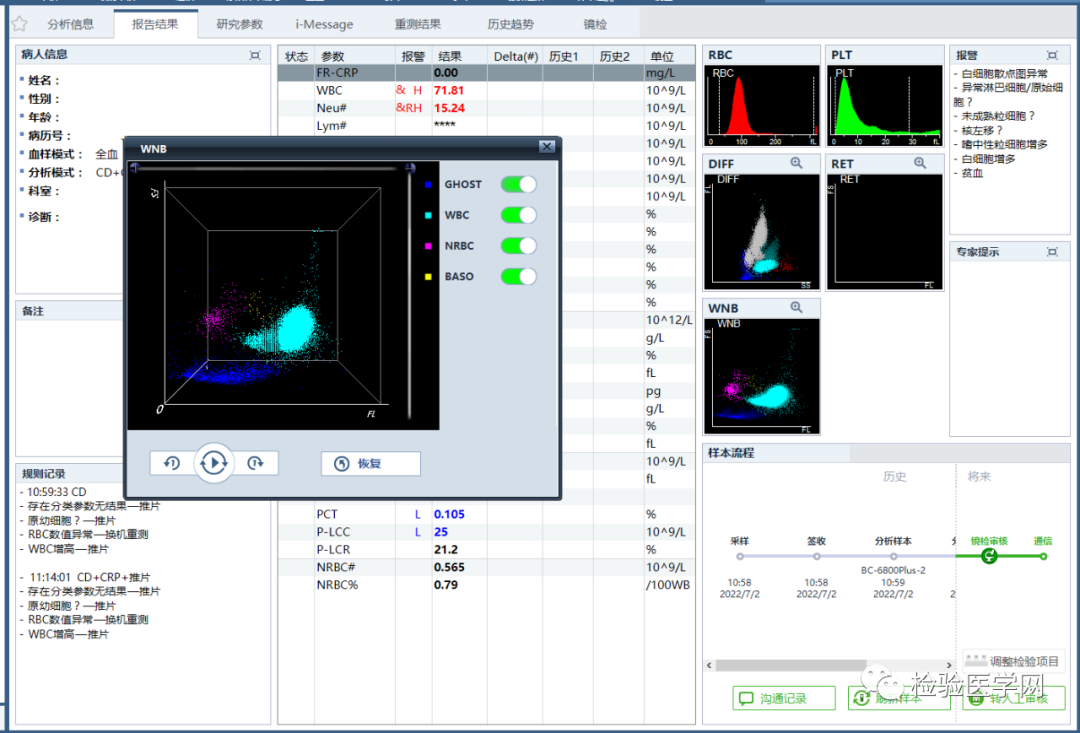This screenshot has height=733, width=1080.
Task: Open the i-Message tab
Action: click(x=324, y=24)
